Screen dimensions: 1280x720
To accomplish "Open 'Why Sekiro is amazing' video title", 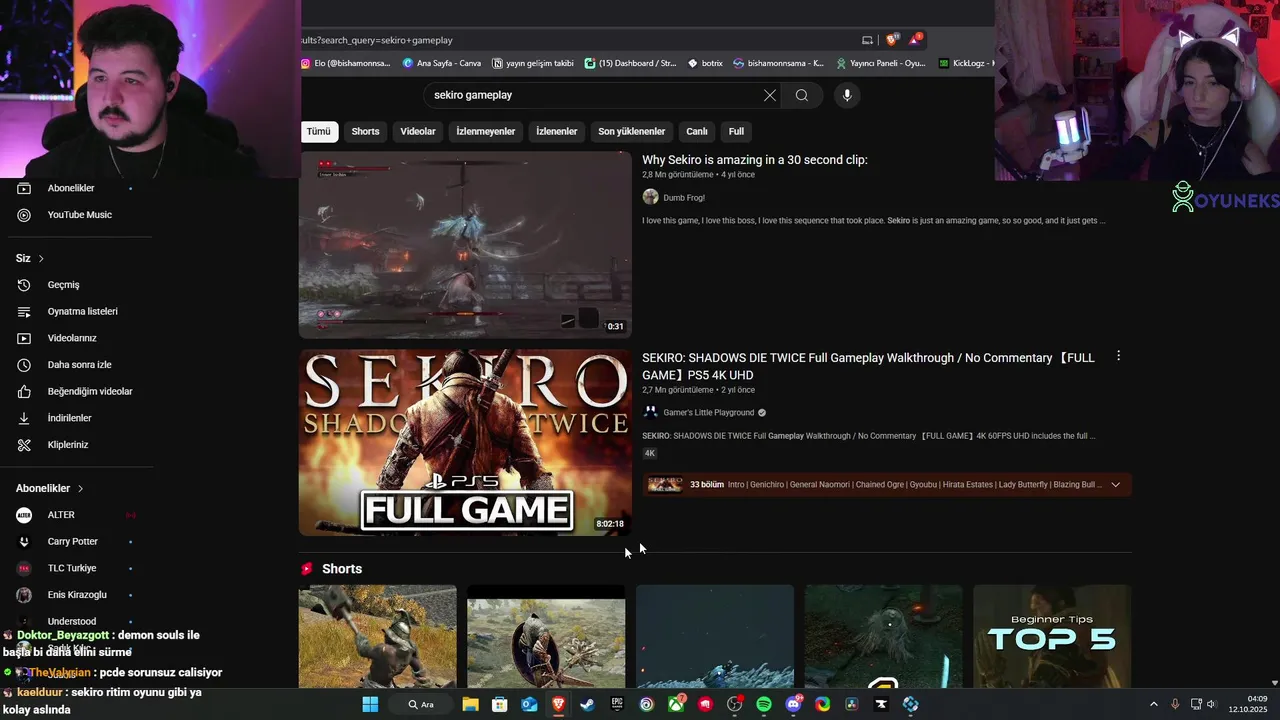I will pos(755,160).
